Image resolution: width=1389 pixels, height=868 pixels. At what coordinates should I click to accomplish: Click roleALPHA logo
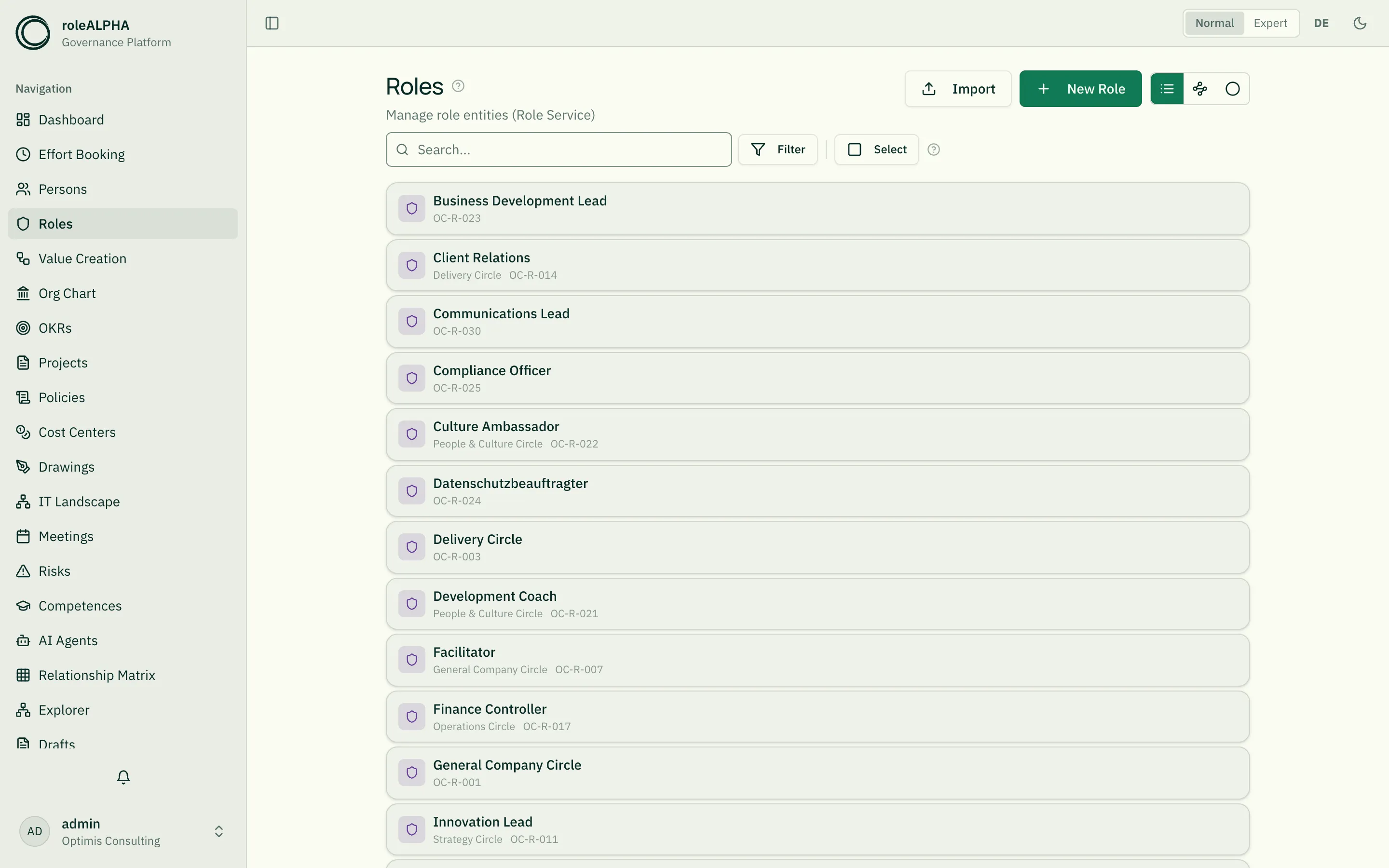click(33, 33)
